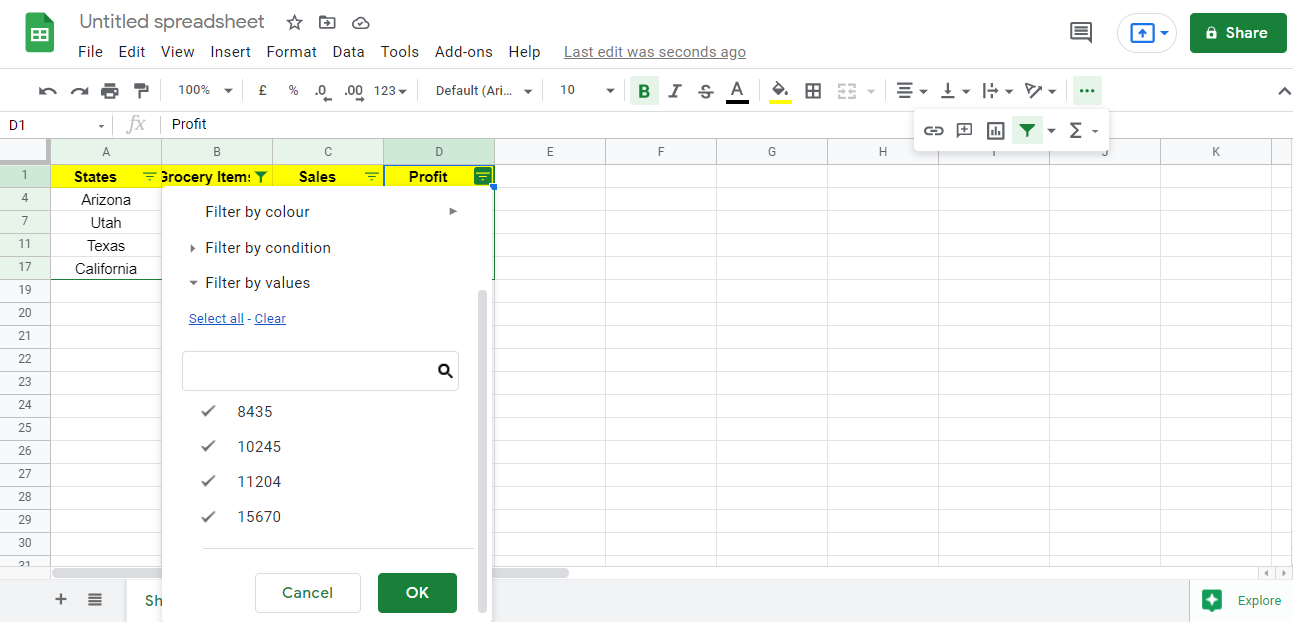Click the Explore button
Screen dimensions: 1293x622
(1242, 600)
